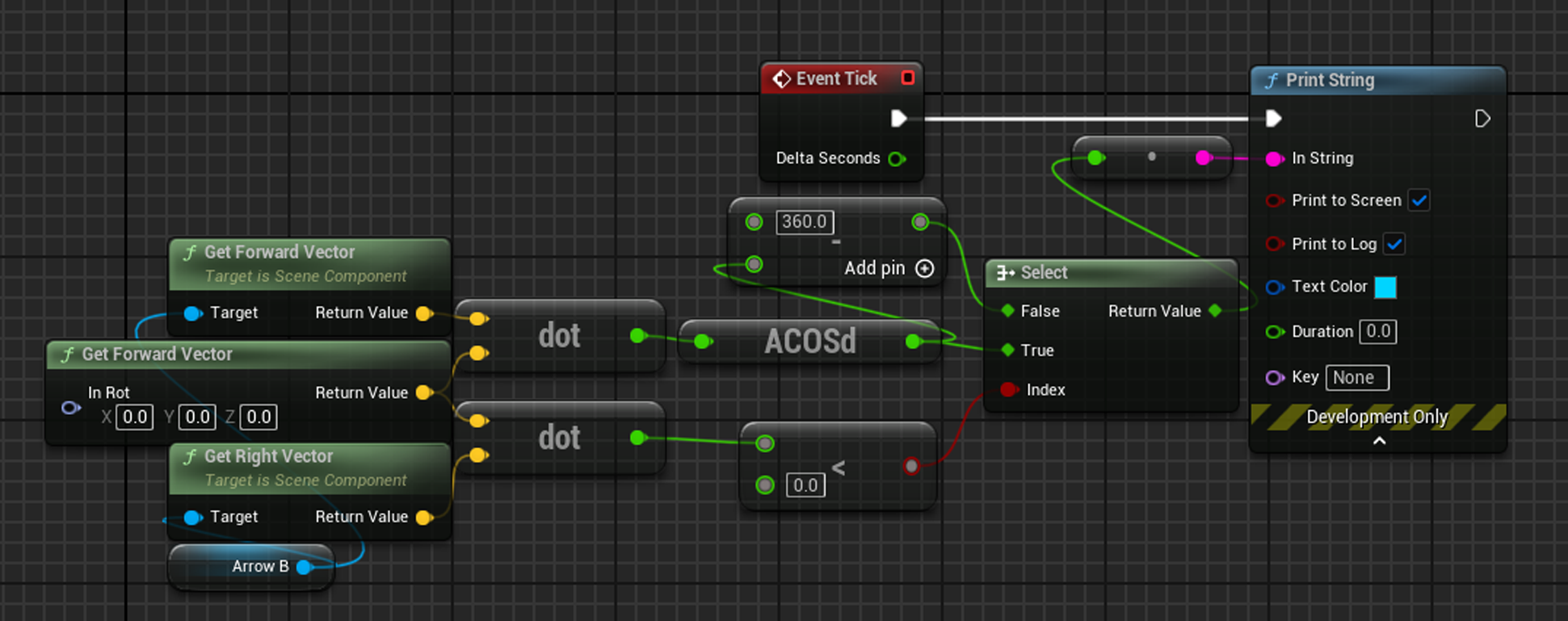
Task: Click the subtract node output pin
Action: coord(920,221)
